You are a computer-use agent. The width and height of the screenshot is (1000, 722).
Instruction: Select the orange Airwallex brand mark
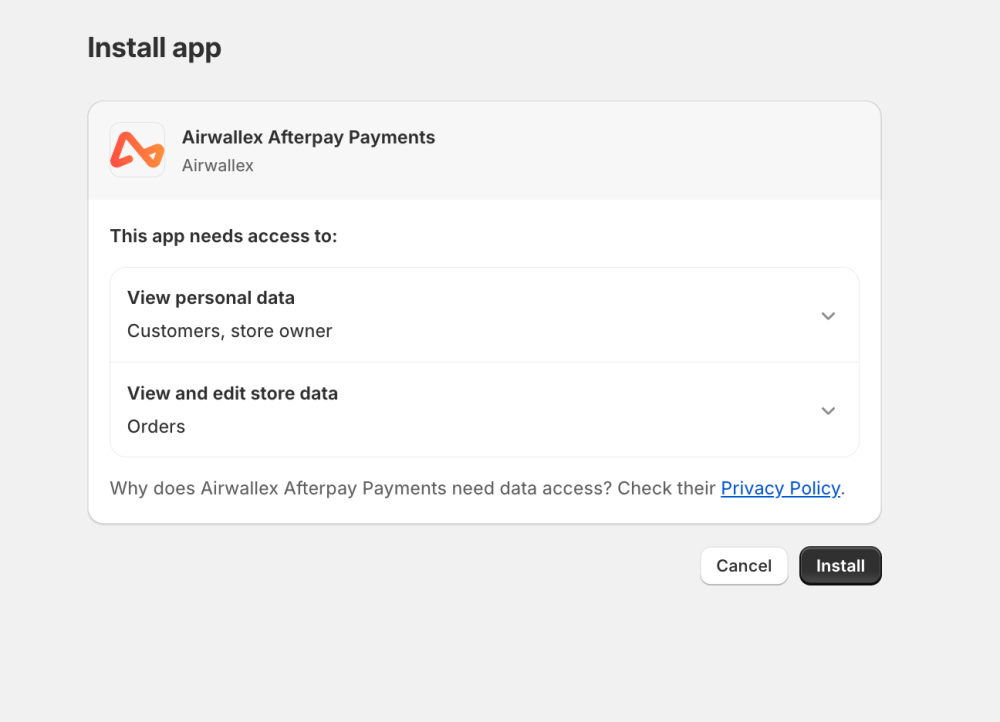click(136, 149)
